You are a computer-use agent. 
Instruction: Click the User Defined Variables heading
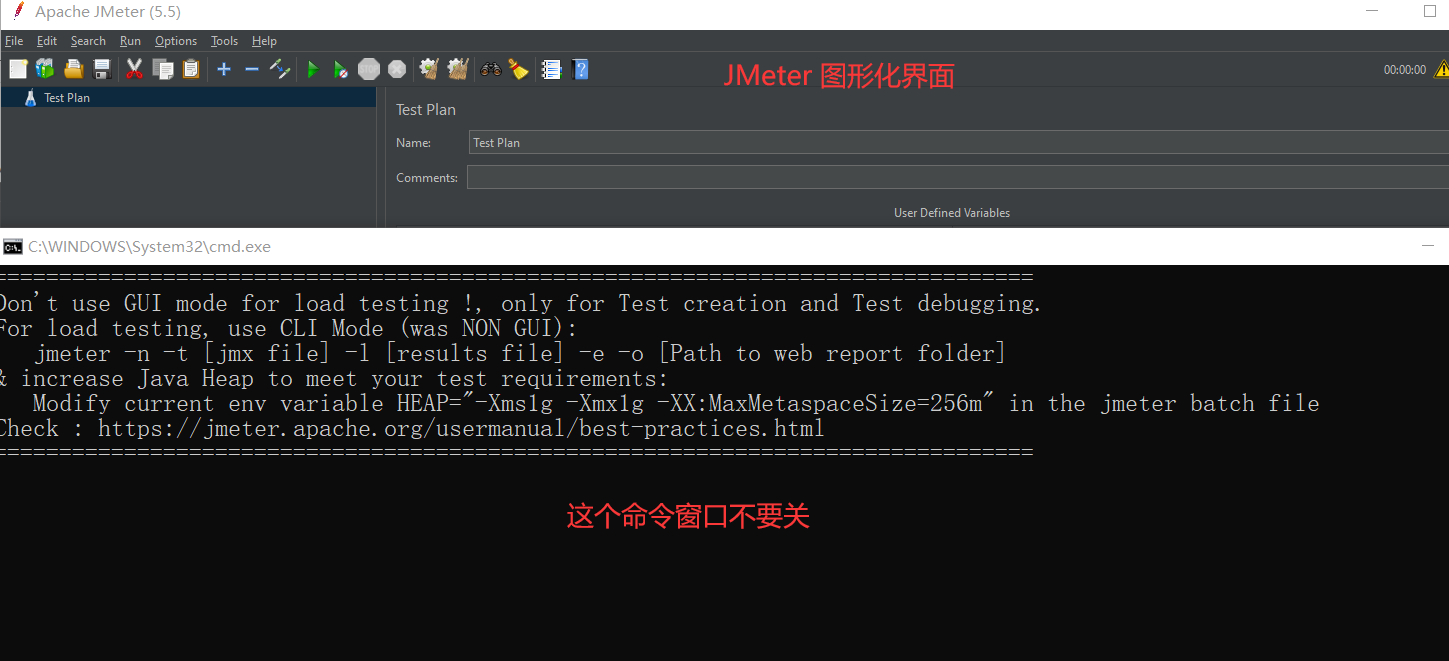[952, 213]
